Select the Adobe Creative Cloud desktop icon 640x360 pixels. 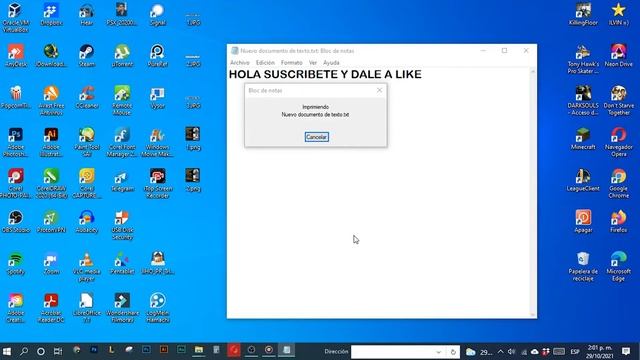pos(16,309)
